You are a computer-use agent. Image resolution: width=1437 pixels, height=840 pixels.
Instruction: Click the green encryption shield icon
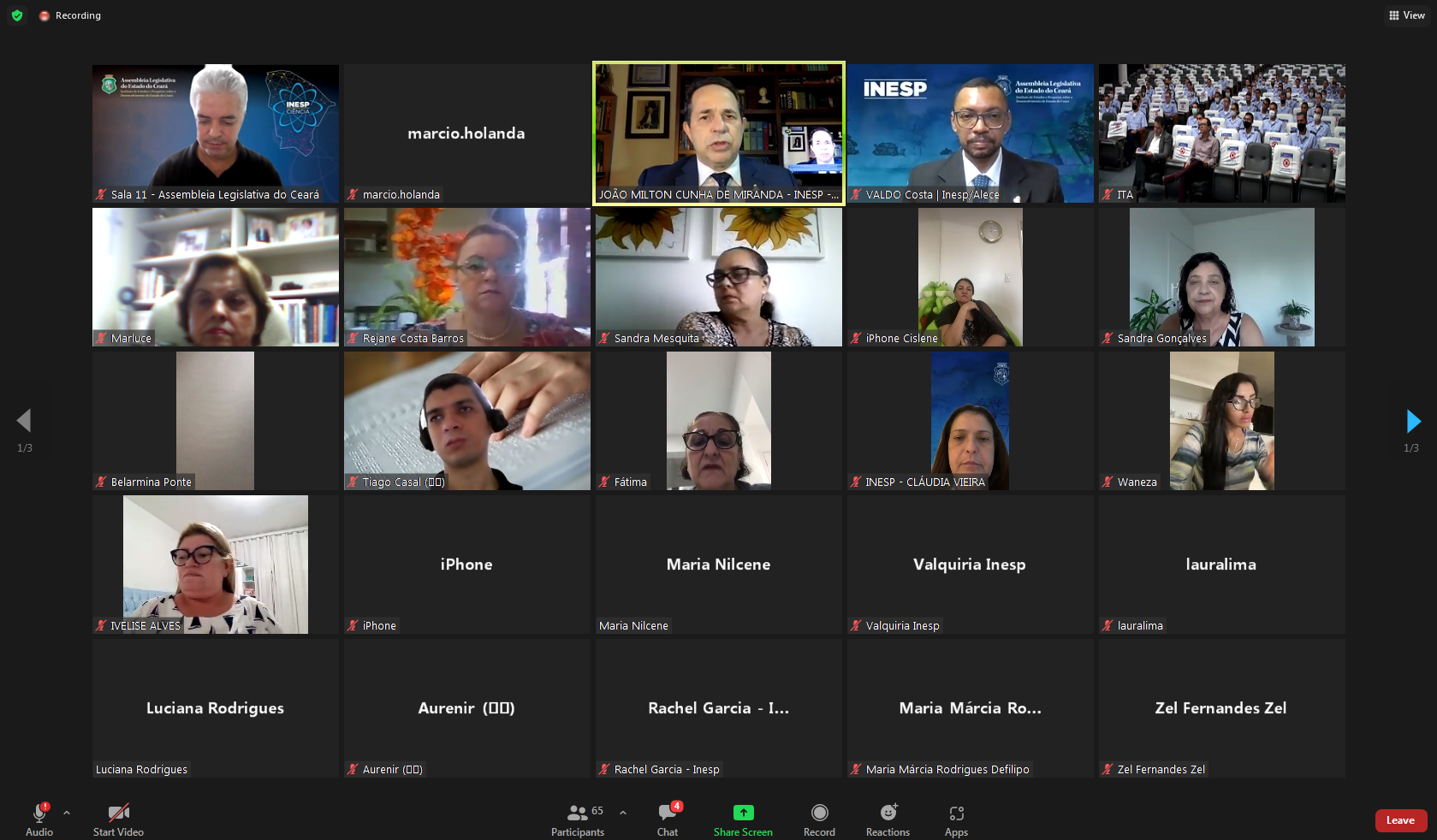17,15
